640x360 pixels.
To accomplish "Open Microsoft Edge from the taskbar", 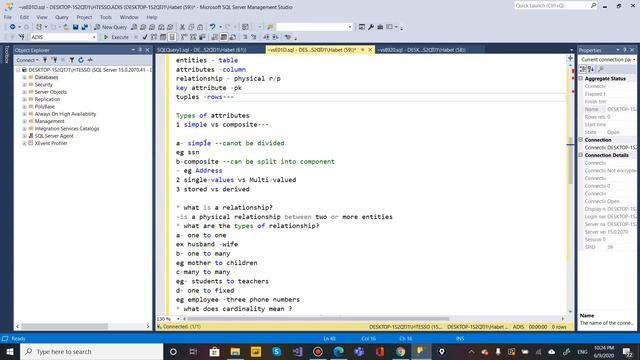I will 338,351.
